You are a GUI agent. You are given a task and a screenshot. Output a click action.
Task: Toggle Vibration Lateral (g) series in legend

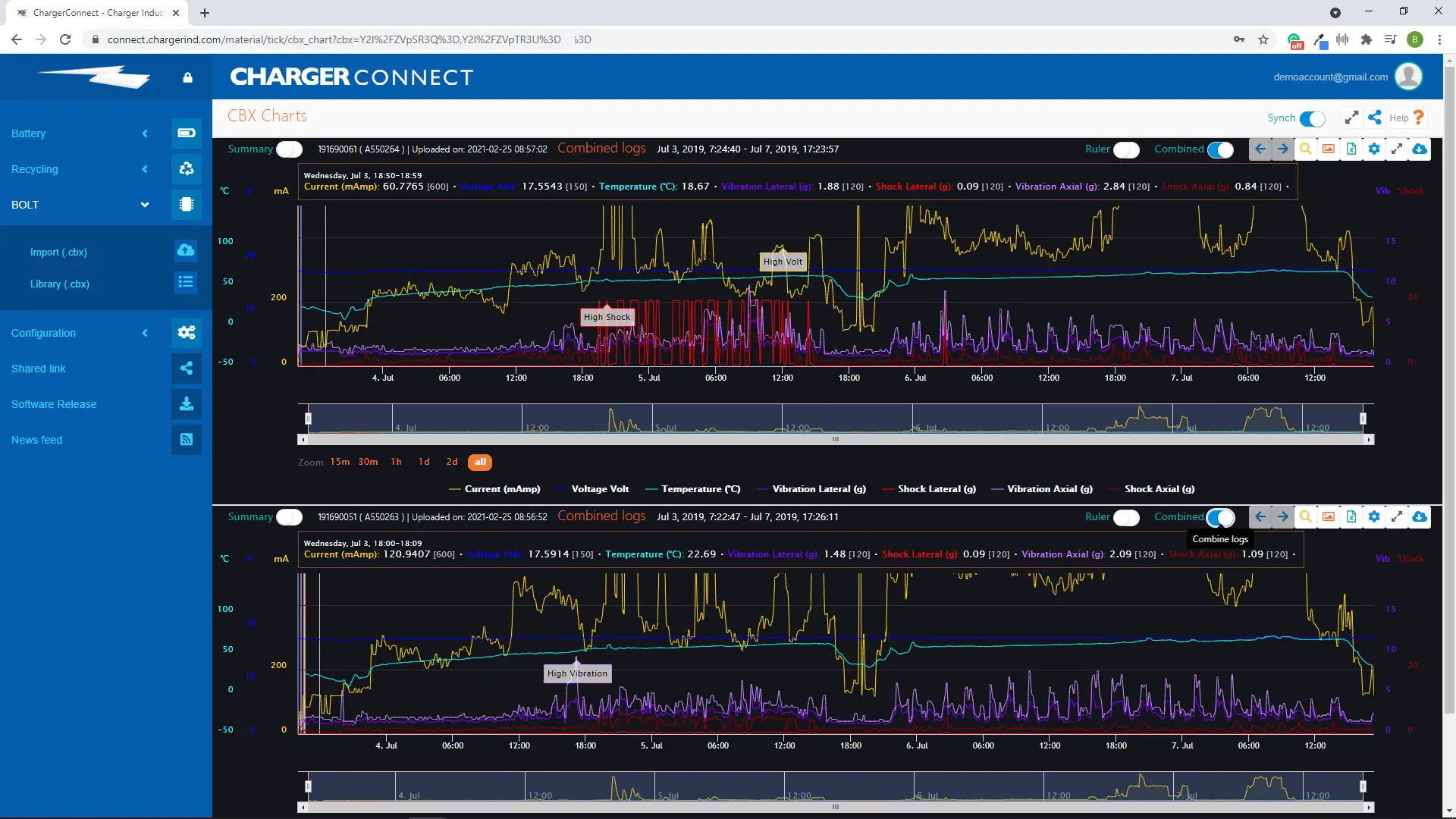coord(811,489)
